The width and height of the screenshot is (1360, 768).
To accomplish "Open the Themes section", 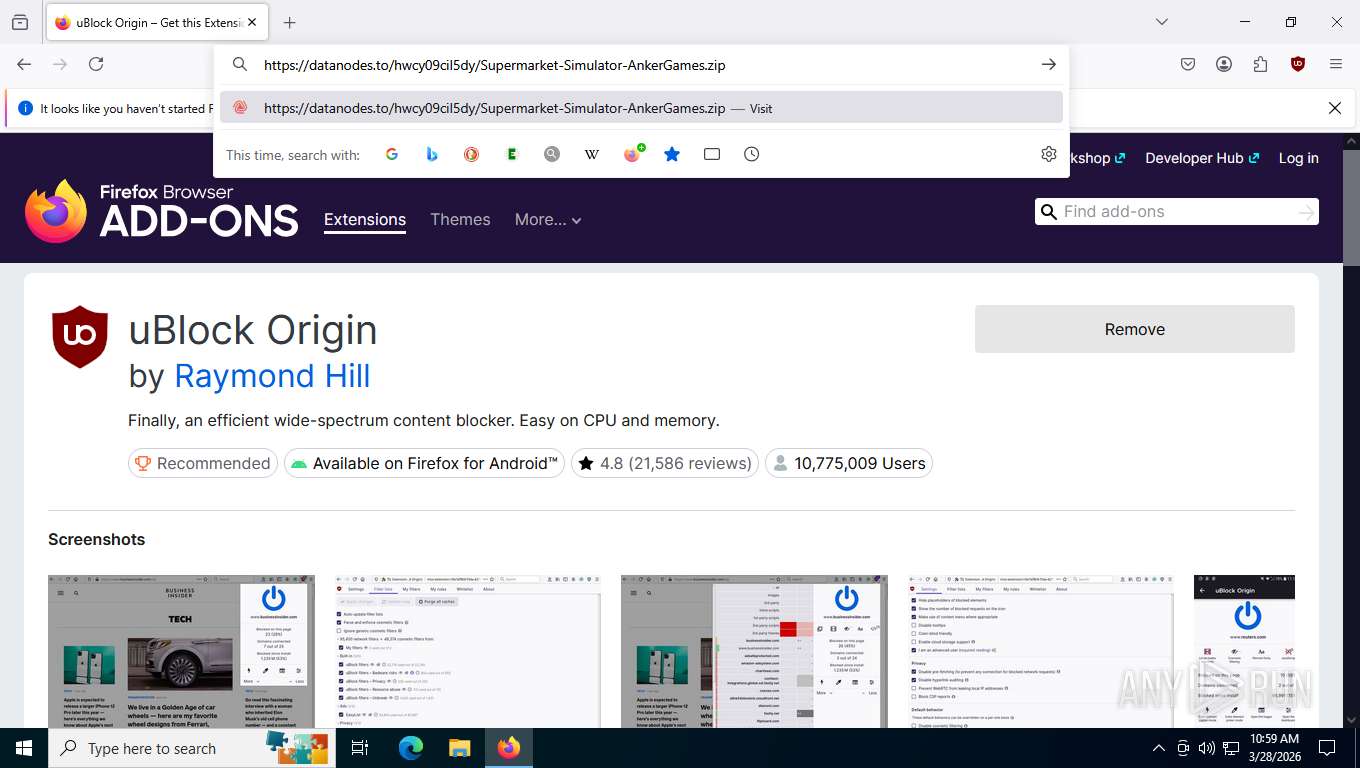I will tap(460, 220).
